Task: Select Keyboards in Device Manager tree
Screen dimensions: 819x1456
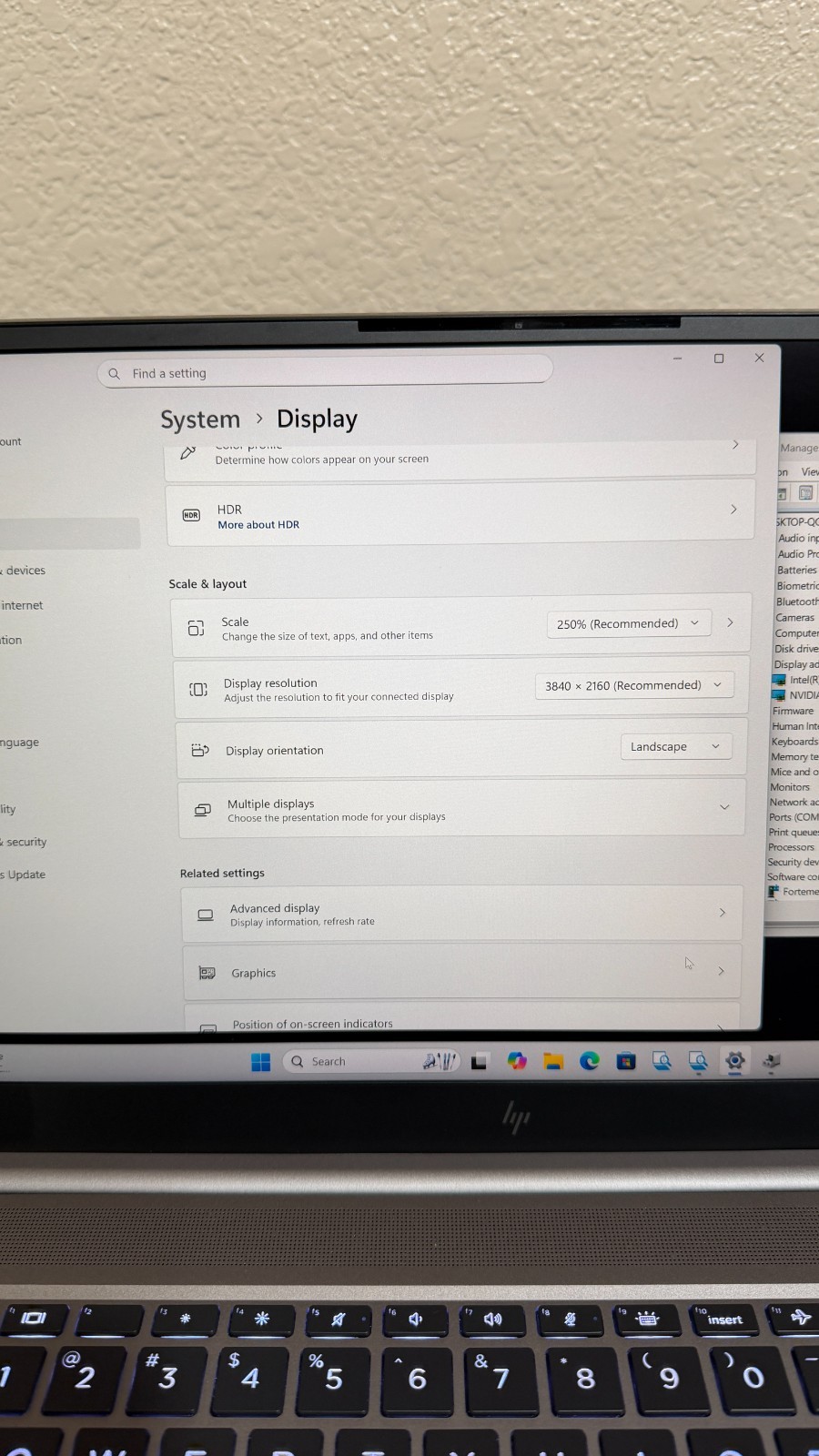Action: tap(794, 742)
